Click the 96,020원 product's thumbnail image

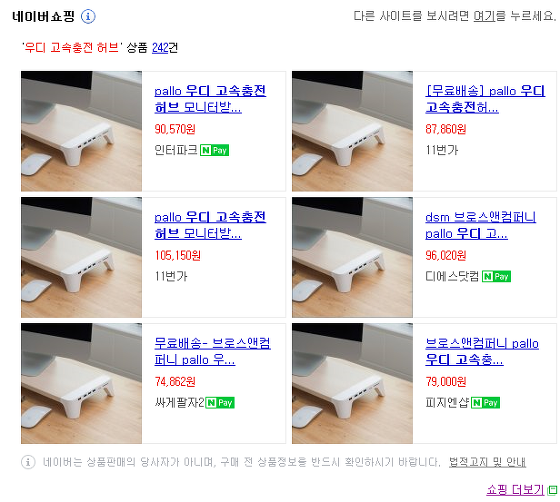352,257
